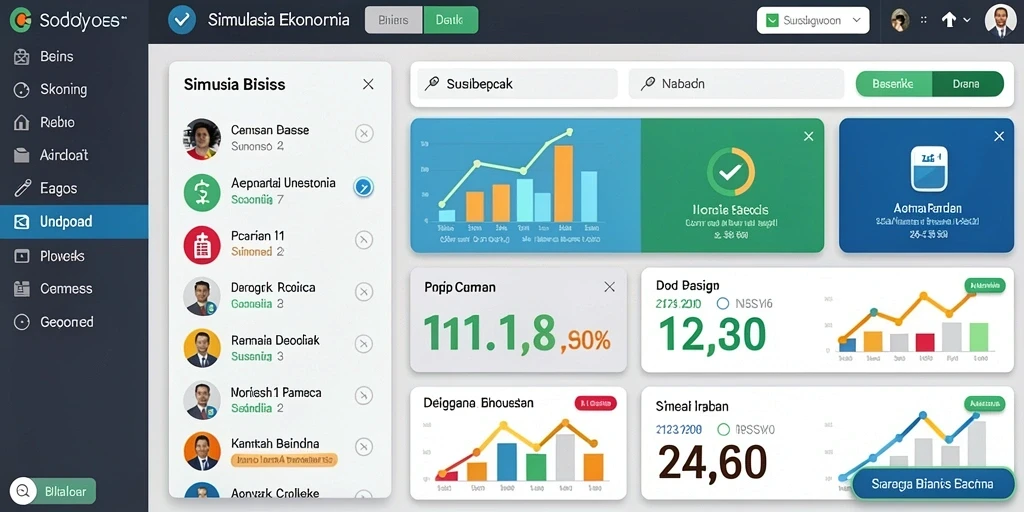Viewport: 1024px width, 512px height.
Task: Switch to the Biiers tab
Action: 394,20
